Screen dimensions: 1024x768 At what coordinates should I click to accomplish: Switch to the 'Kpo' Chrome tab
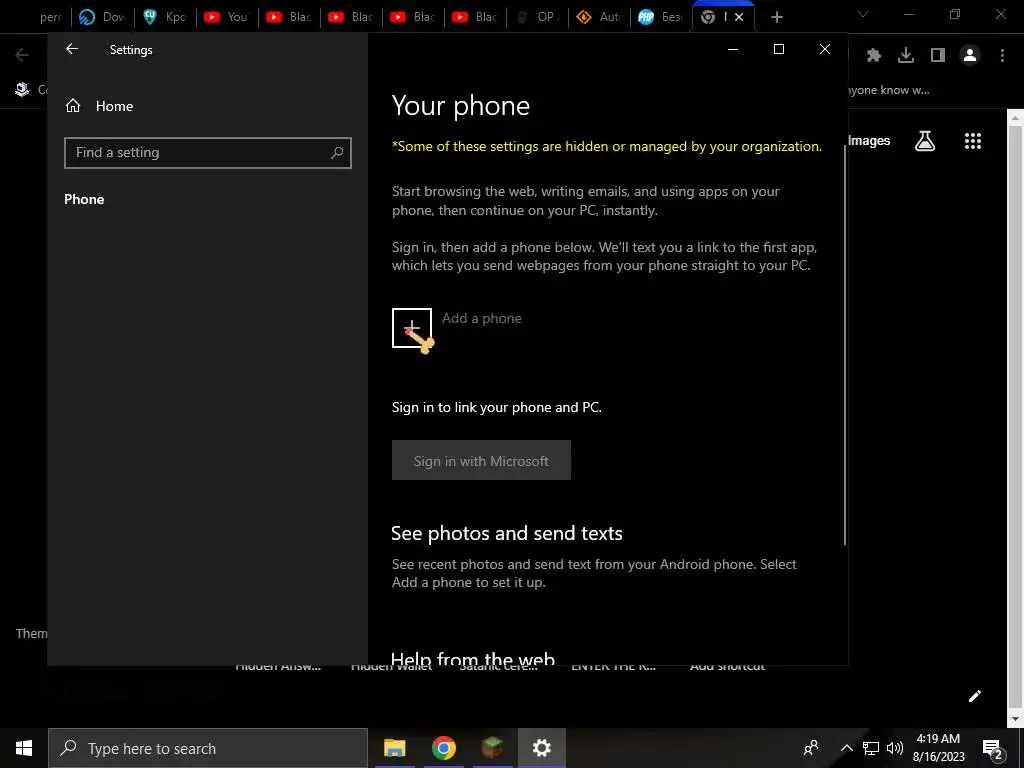(165, 17)
